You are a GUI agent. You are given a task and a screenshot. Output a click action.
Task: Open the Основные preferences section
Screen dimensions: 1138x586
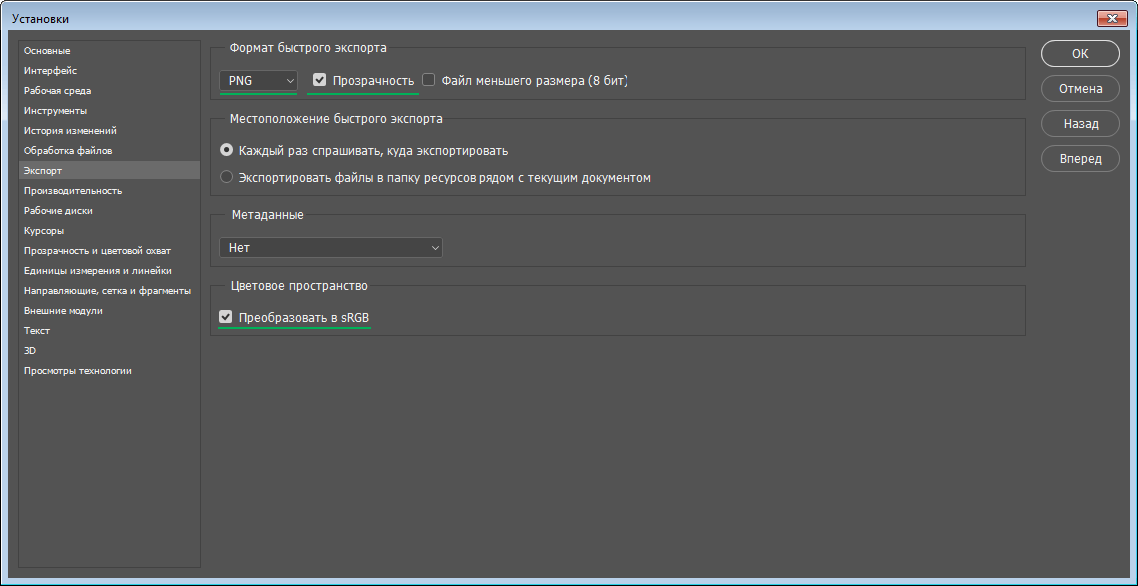(x=110, y=51)
